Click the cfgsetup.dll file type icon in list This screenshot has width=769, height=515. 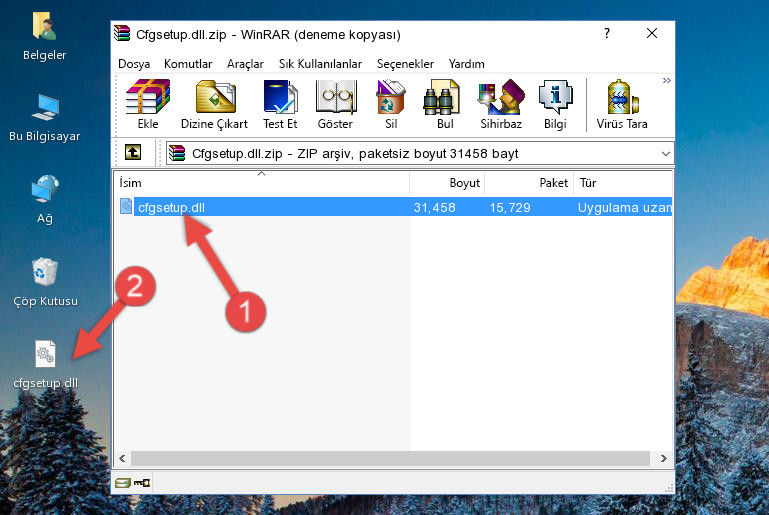pyautogui.click(x=126, y=206)
